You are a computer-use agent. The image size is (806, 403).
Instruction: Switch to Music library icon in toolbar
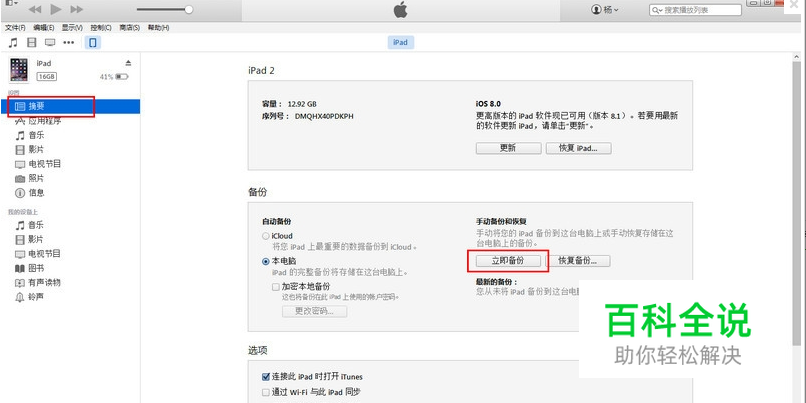(13, 43)
